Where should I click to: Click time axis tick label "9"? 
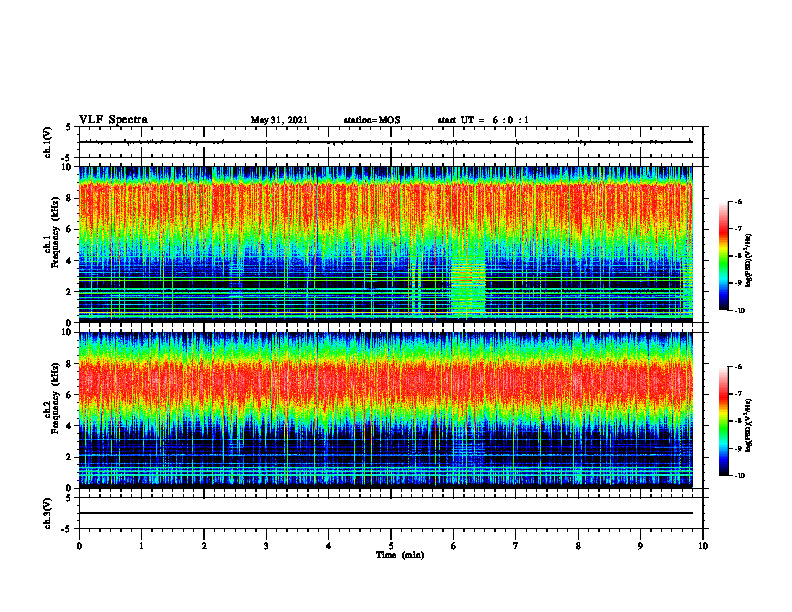[x=640, y=546]
